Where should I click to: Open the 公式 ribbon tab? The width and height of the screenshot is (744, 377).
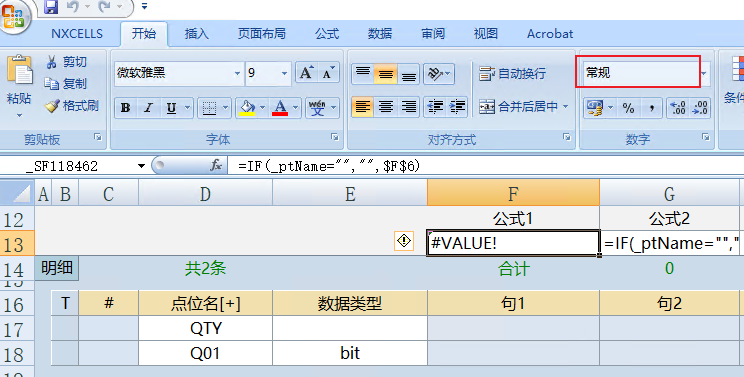(327, 34)
